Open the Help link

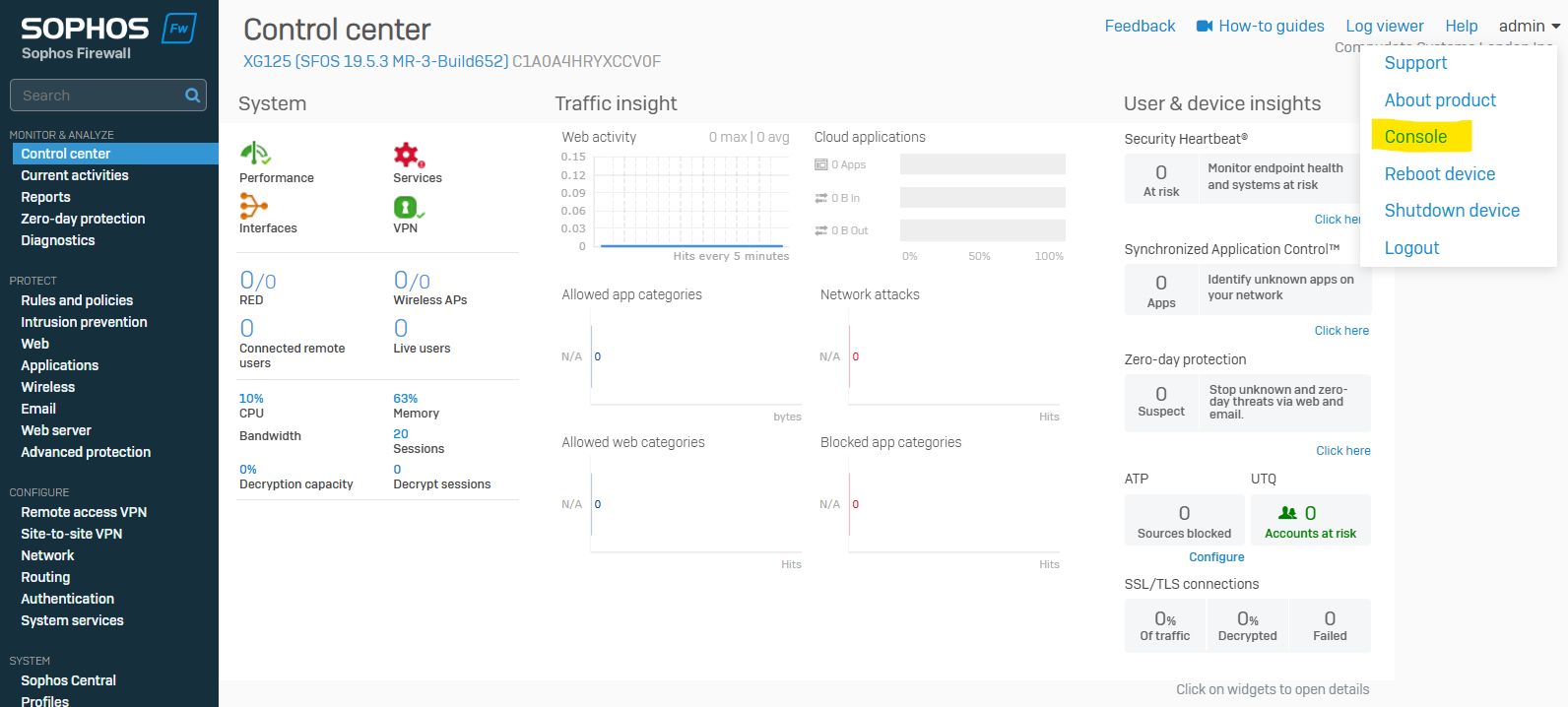(x=1462, y=26)
